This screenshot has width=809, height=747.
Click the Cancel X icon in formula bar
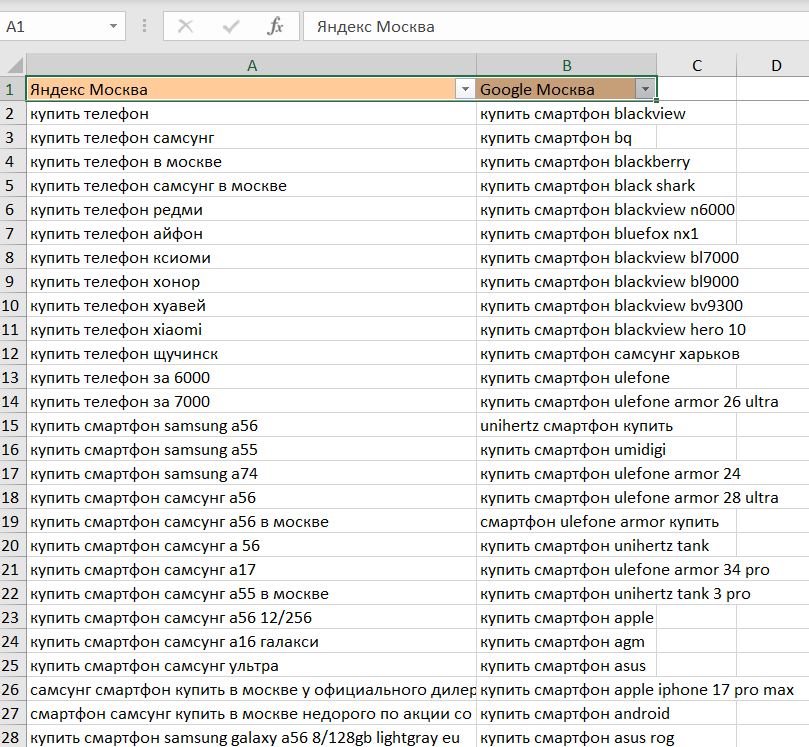pos(185,26)
